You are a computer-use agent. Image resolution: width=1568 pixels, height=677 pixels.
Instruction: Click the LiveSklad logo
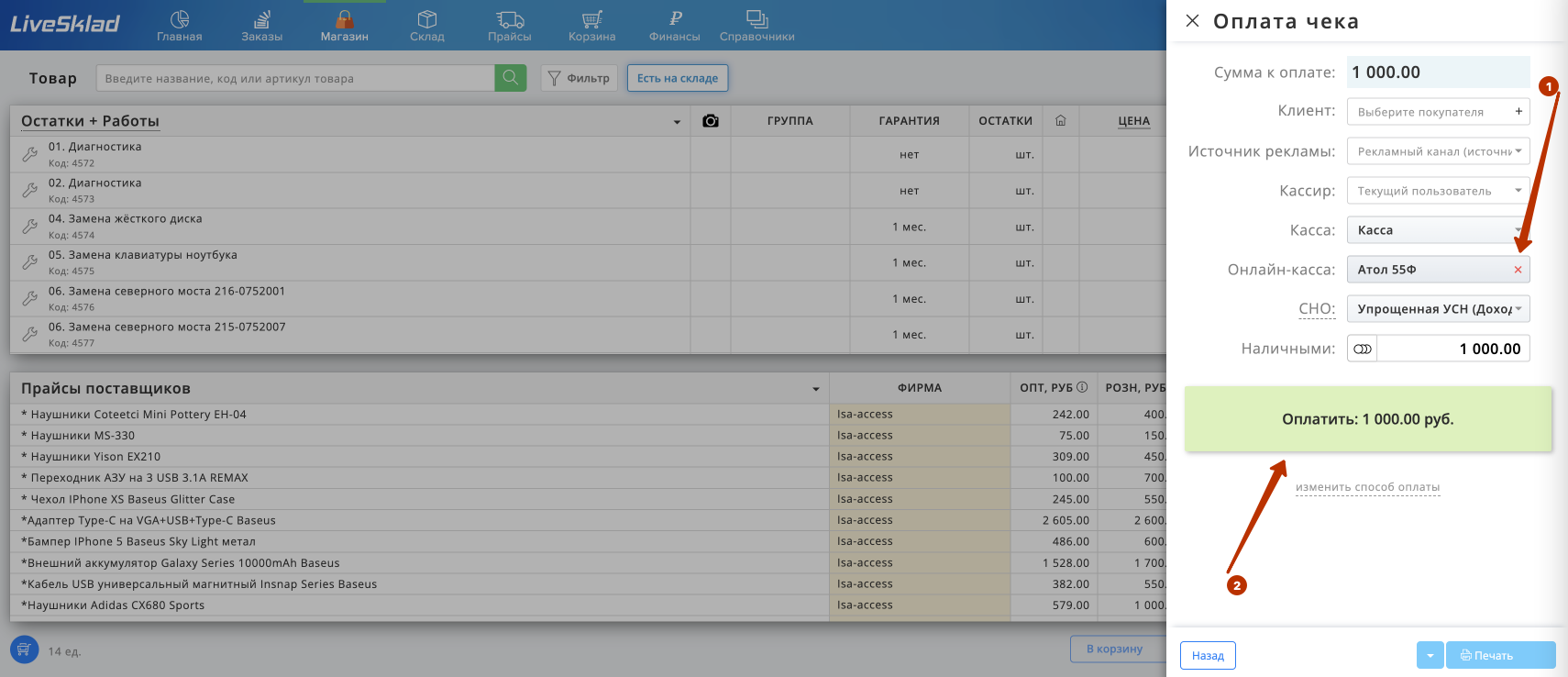[x=65, y=24]
